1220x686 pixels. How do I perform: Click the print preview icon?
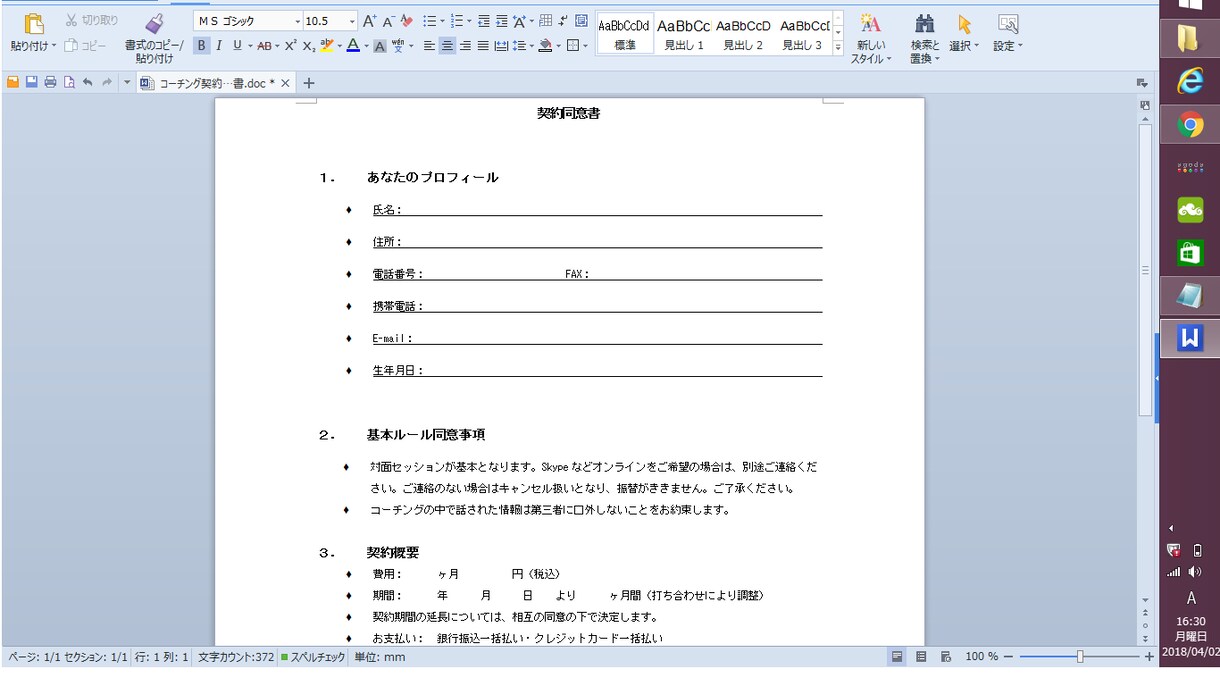69,82
